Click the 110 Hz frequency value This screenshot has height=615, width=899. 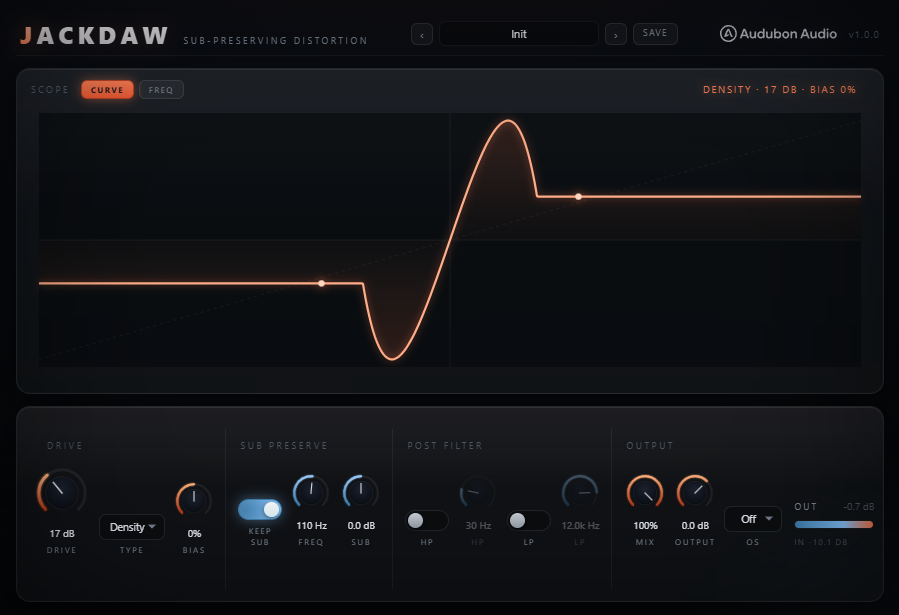(x=311, y=526)
